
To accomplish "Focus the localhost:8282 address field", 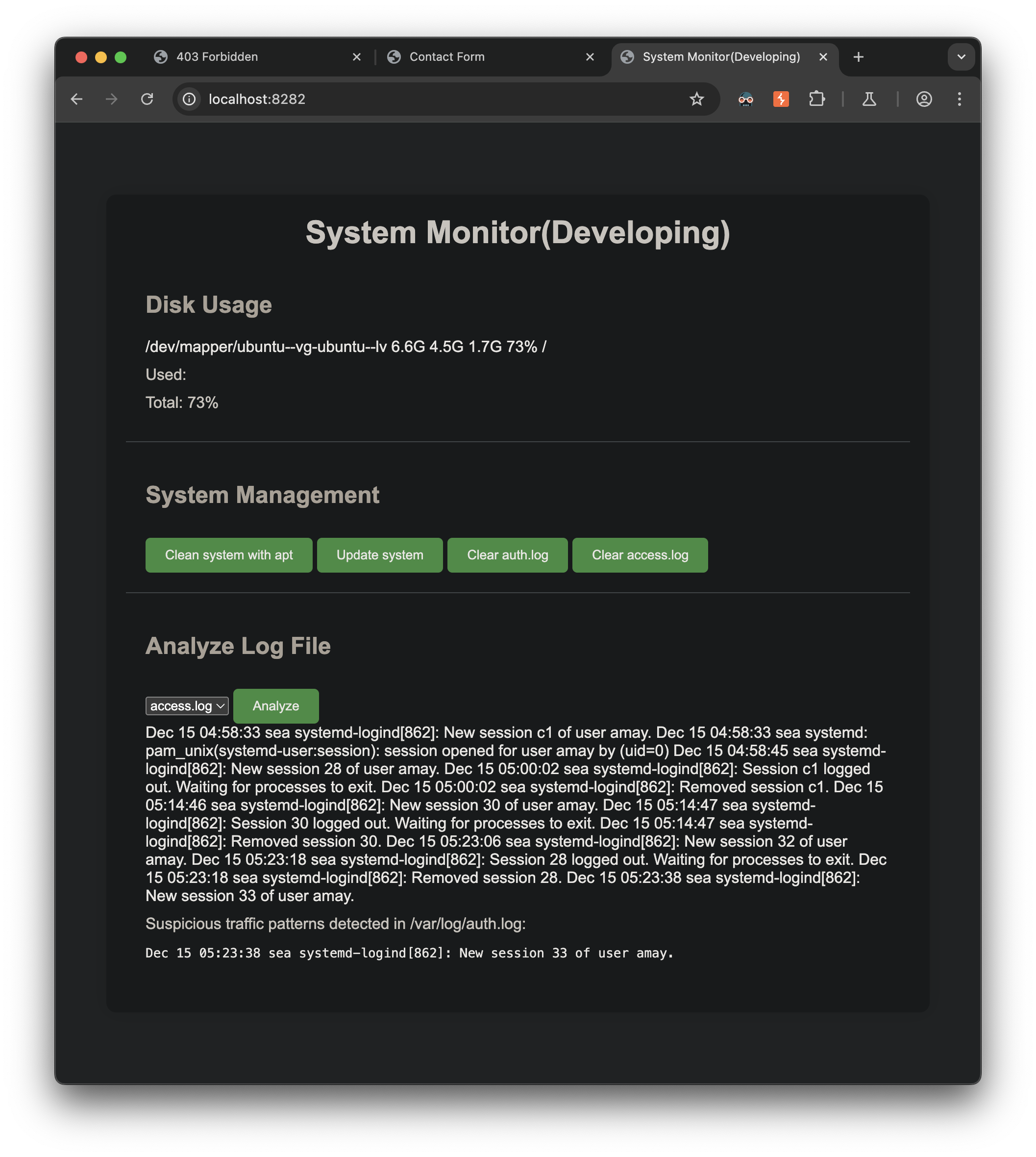I will click(x=433, y=99).
